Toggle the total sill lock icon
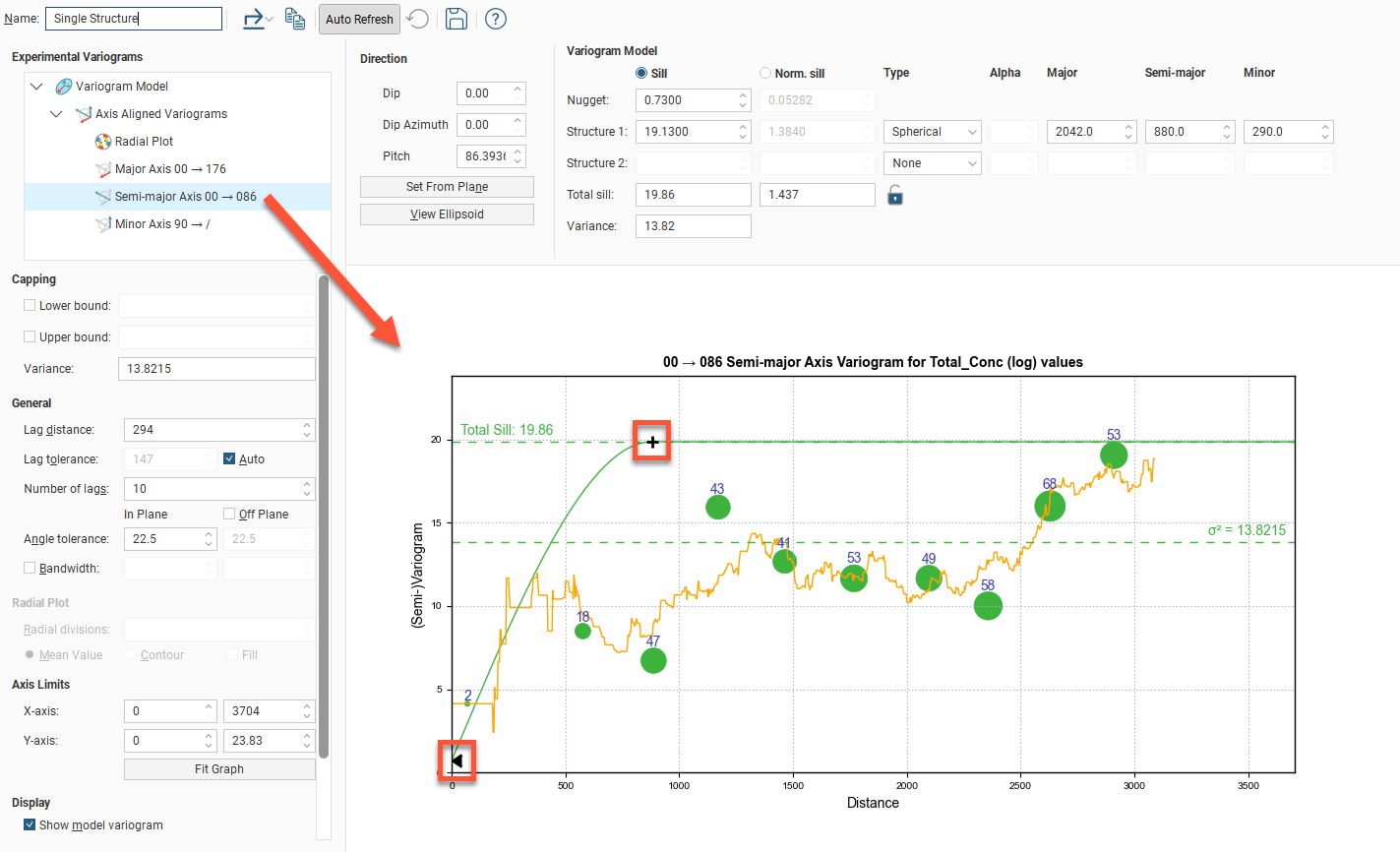Screen dimensions: 1400x852 click(894, 195)
